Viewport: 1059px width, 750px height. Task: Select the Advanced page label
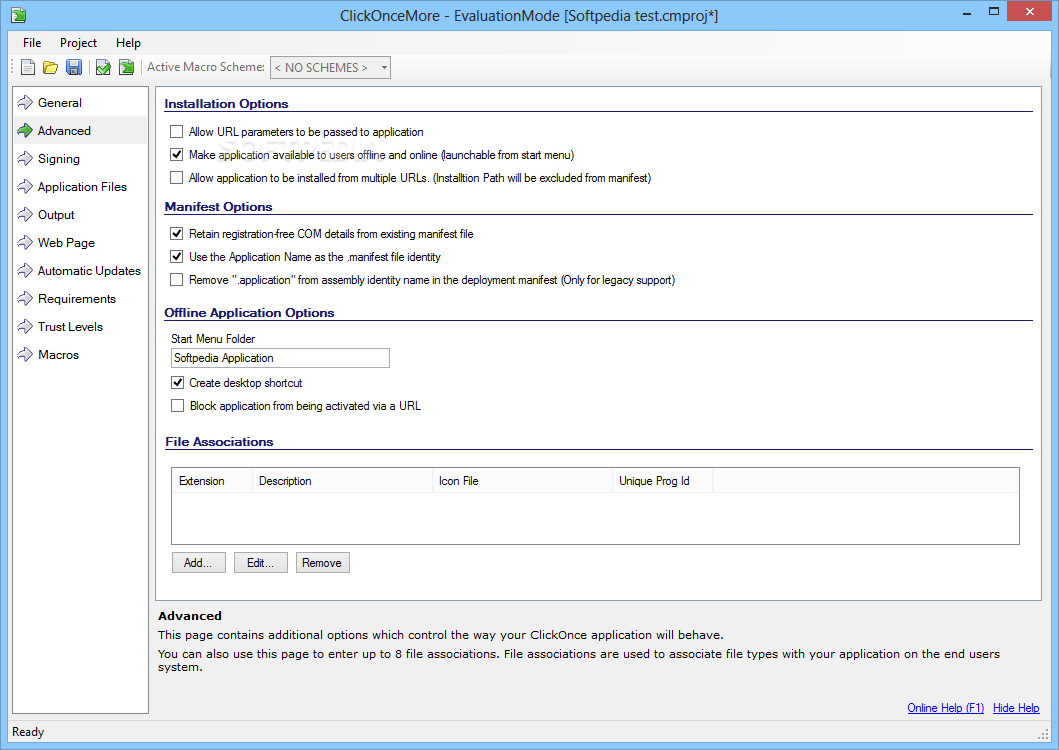(x=64, y=130)
